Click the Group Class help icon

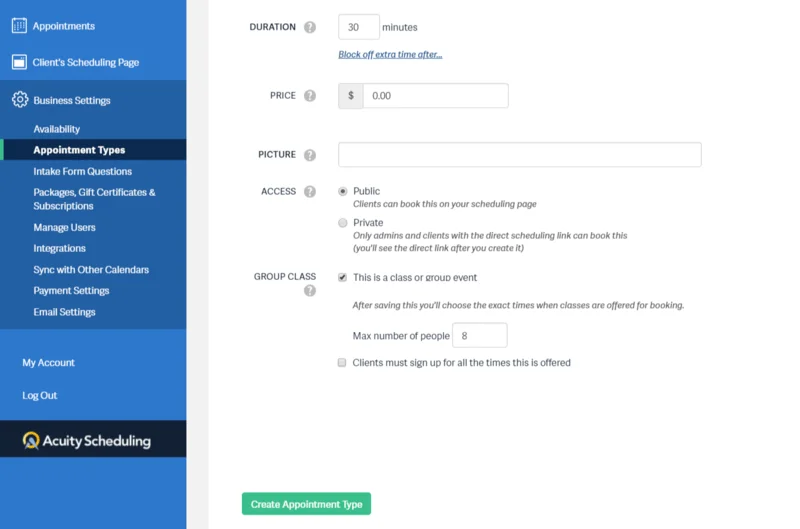pos(310,291)
